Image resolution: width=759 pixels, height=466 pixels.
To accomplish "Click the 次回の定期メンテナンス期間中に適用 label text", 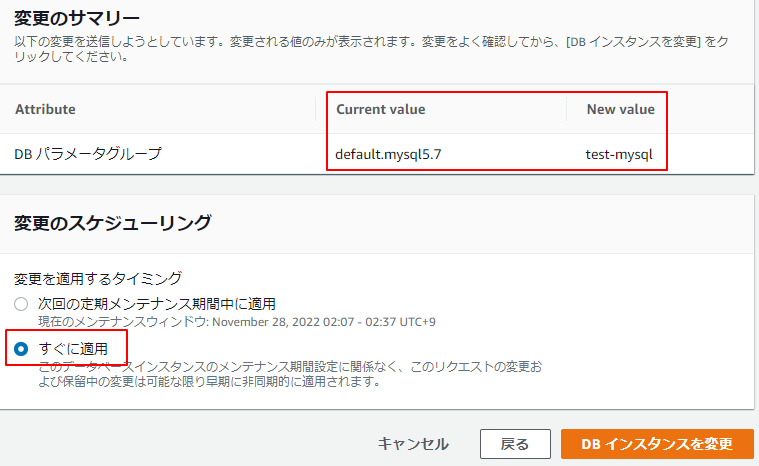I will [x=157, y=303].
